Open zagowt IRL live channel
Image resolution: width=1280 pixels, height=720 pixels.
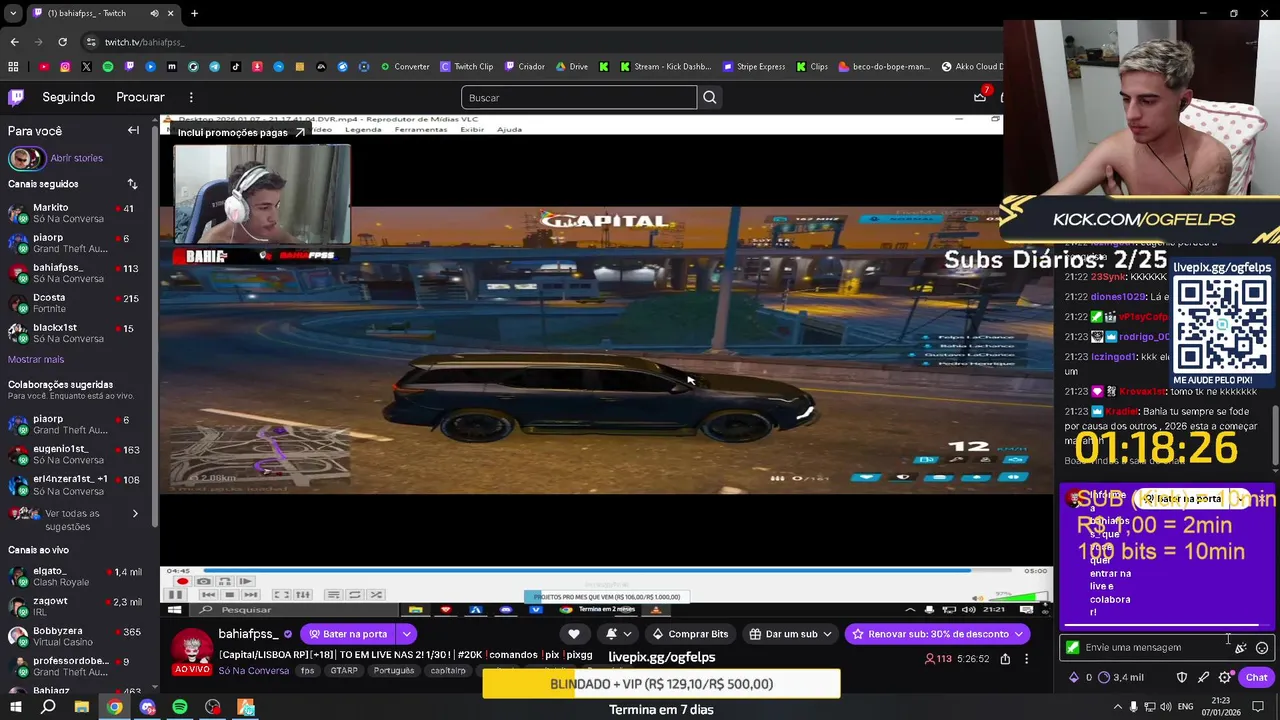tap(75, 607)
